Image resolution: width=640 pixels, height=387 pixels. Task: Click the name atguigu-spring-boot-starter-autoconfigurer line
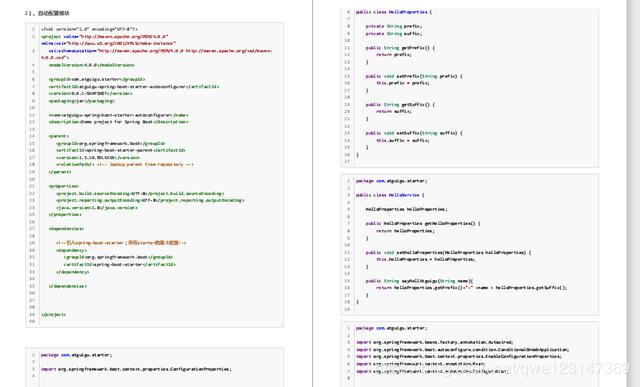pos(118,115)
